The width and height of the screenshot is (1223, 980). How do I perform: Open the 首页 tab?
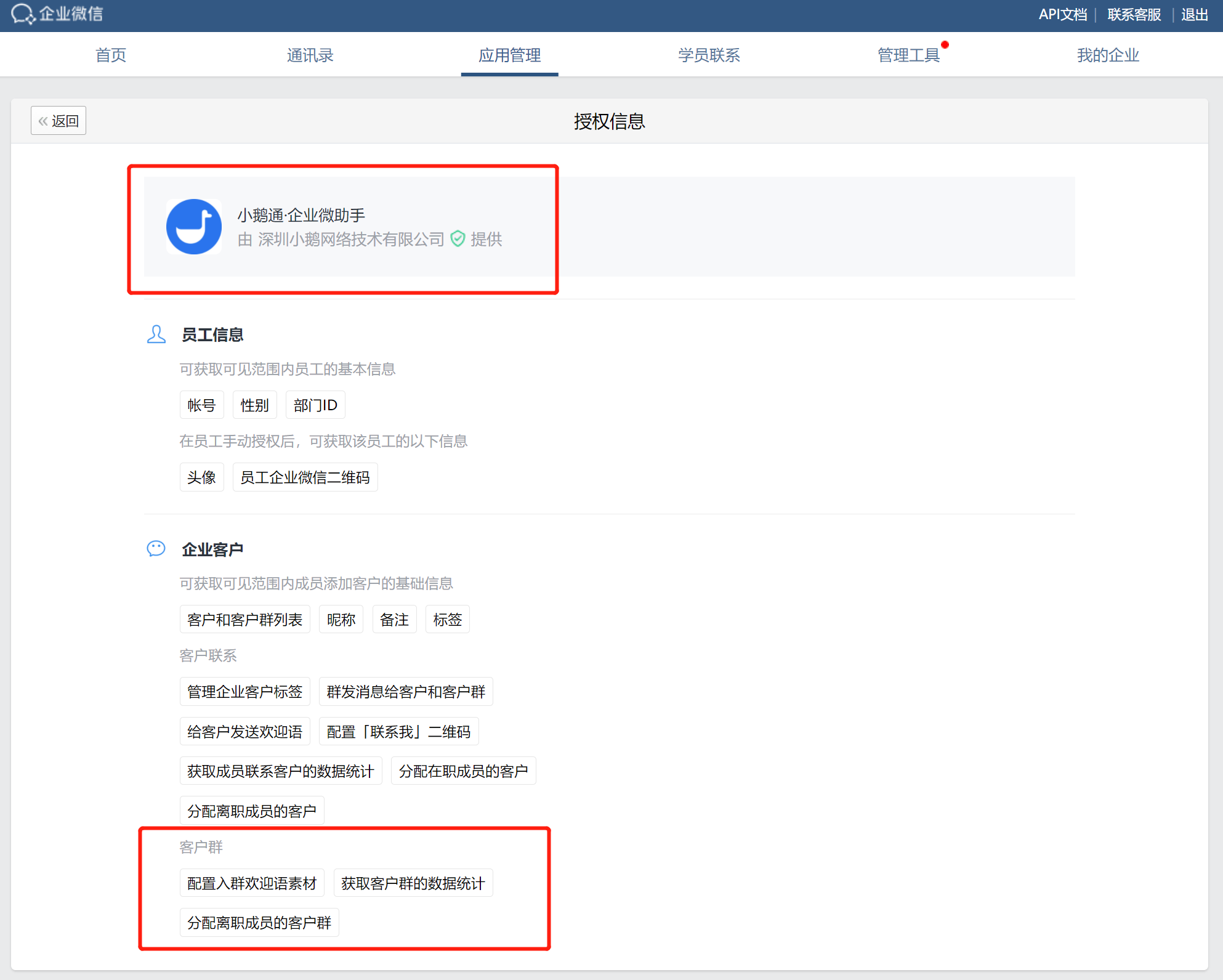point(111,55)
